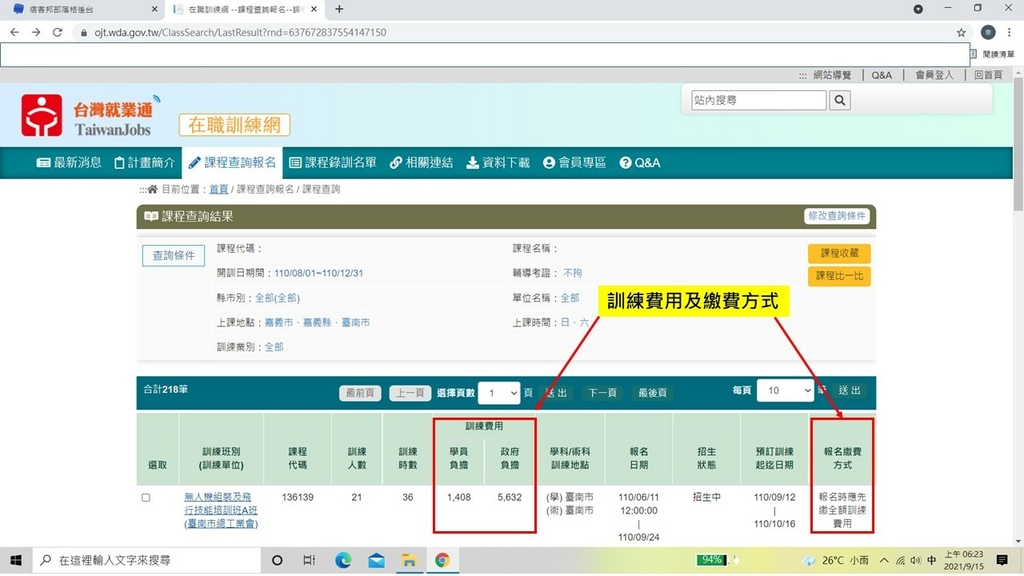Image resolution: width=1024 pixels, height=576 pixels.
Task: Open the 無人機組裝及飛行技能培訓班A班 course link
Action: pyautogui.click(x=221, y=504)
